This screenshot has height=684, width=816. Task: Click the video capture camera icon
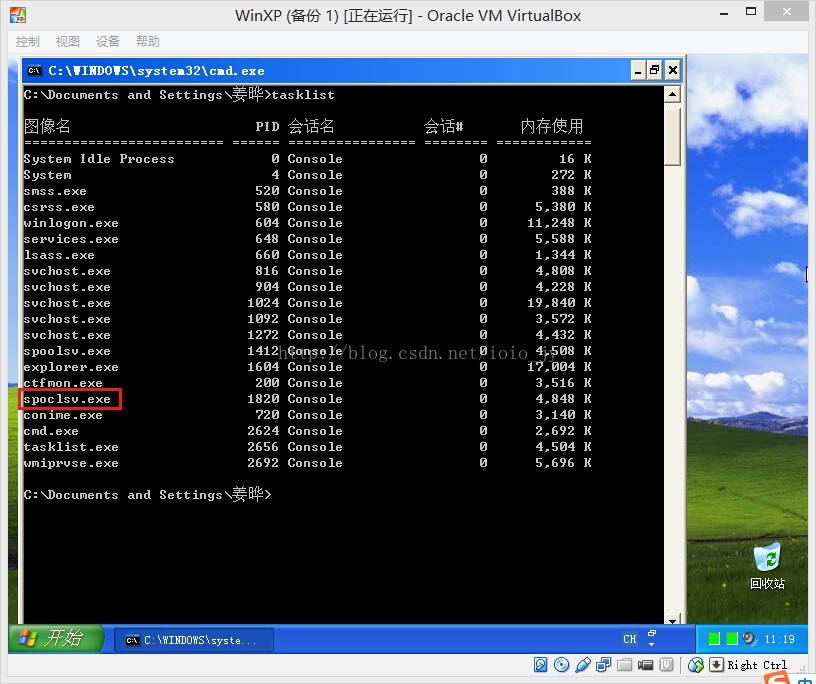coord(645,665)
